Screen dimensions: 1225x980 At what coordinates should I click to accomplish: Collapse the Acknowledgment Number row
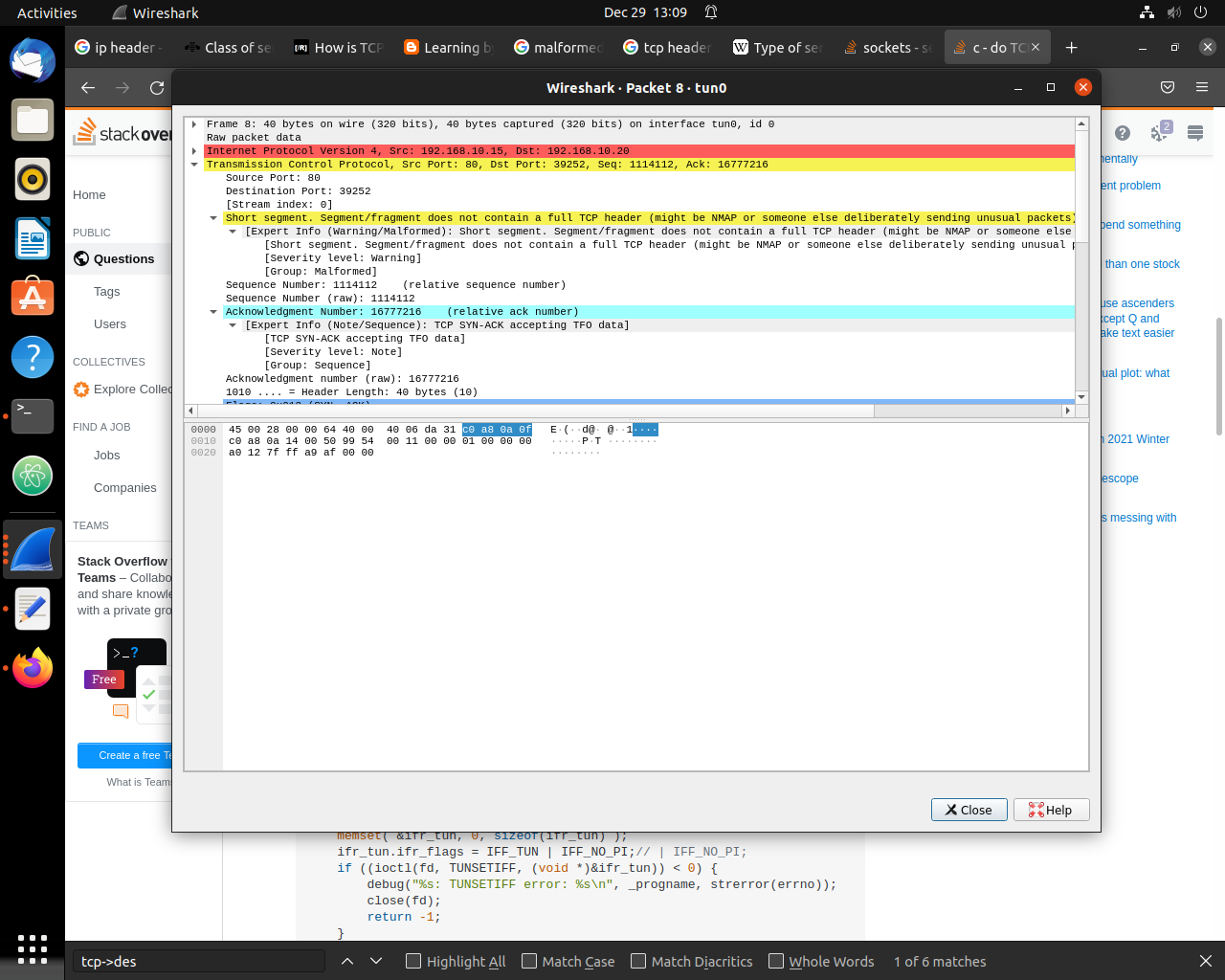[213, 312]
